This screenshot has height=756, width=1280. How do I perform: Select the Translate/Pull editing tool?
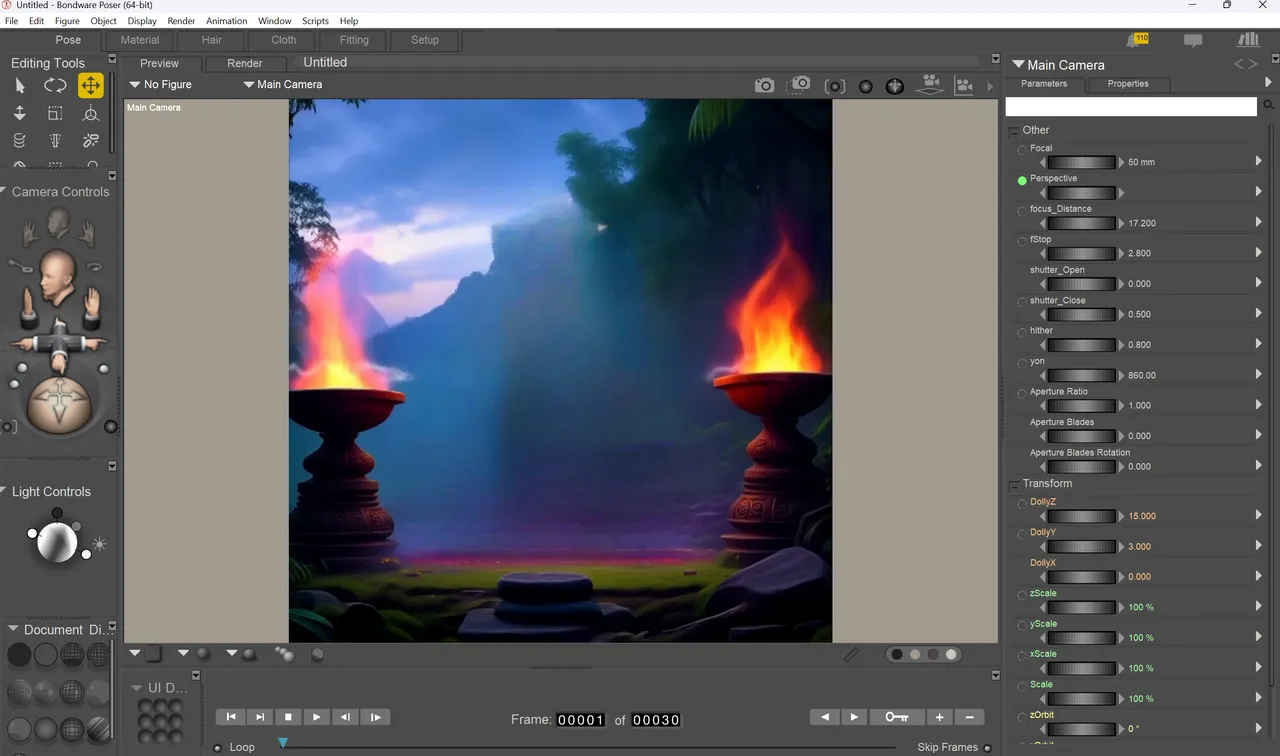click(90, 86)
